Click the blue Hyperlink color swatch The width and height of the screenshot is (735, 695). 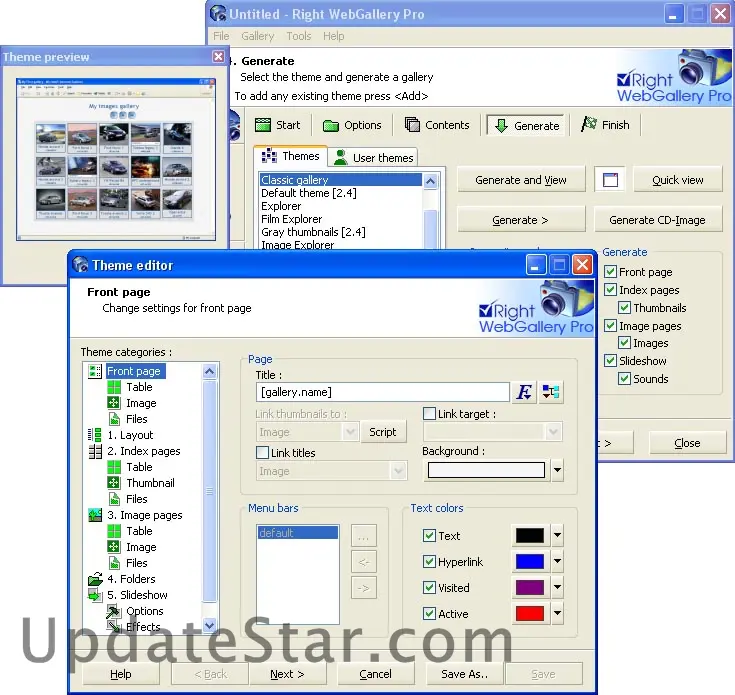click(x=530, y=561)
